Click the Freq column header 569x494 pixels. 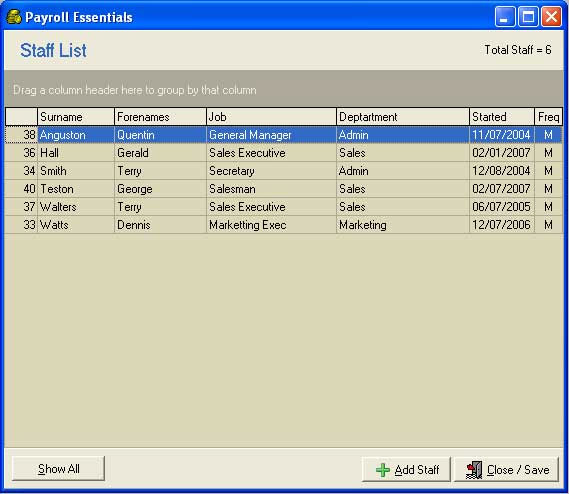(548, 117)
